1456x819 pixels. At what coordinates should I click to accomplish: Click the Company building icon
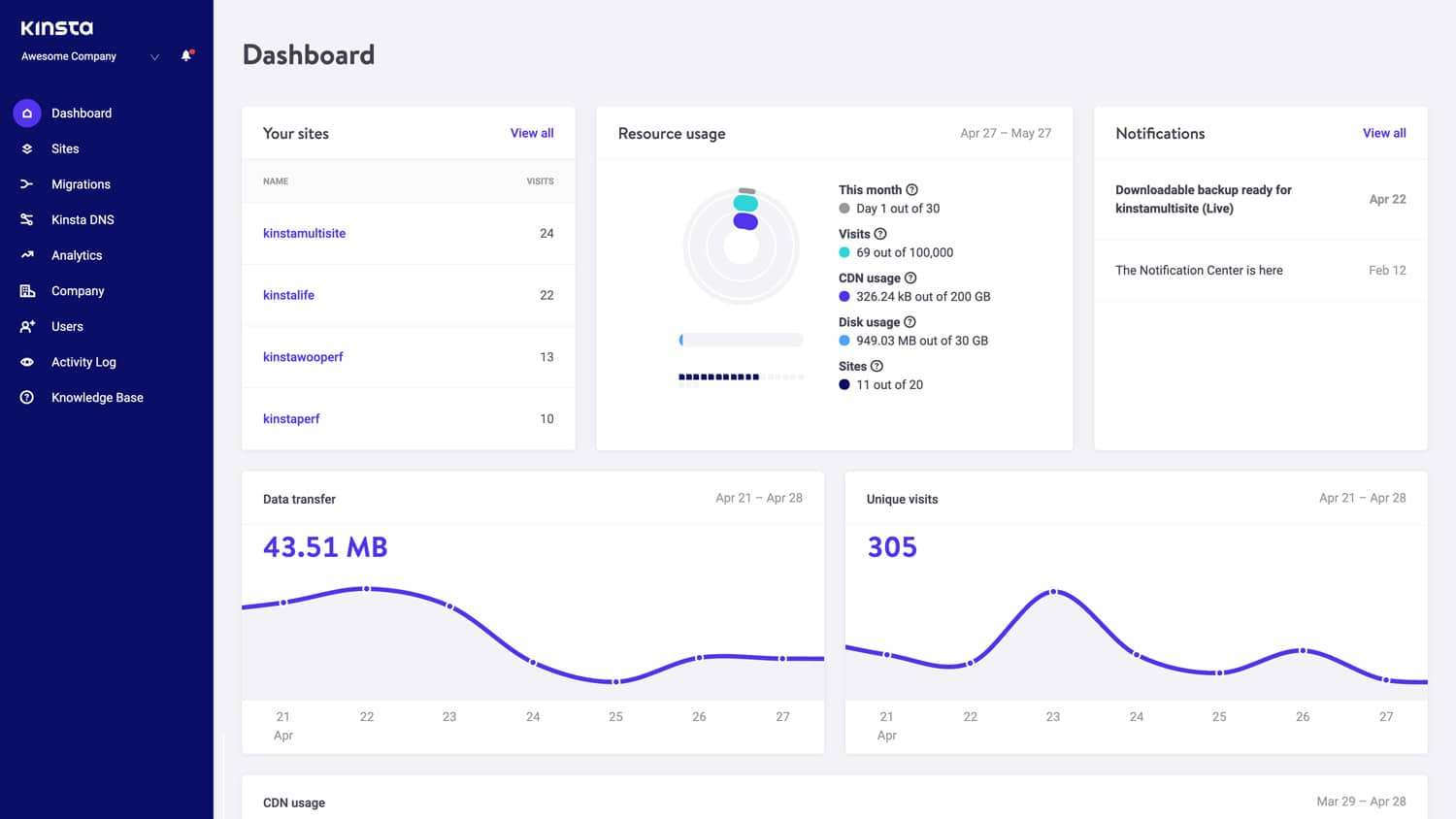coord(27,291)
